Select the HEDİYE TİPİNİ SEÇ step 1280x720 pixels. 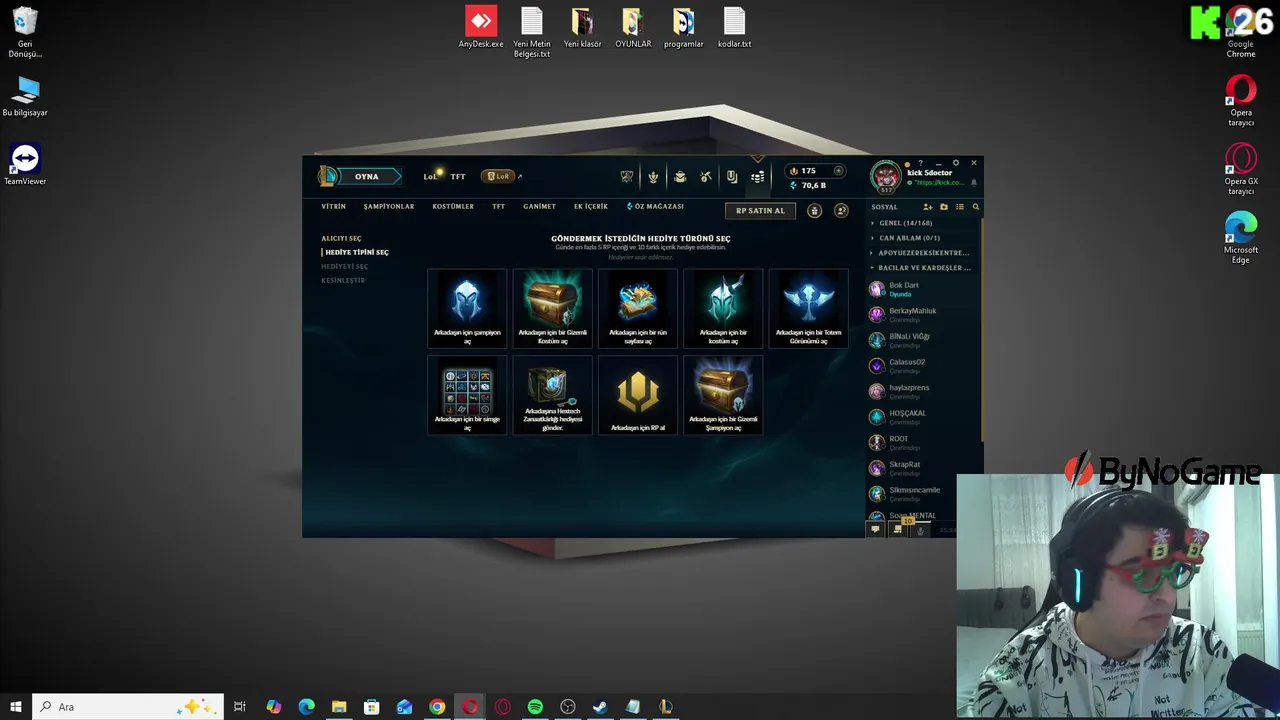pyautogui.click(x=357, y=253)
